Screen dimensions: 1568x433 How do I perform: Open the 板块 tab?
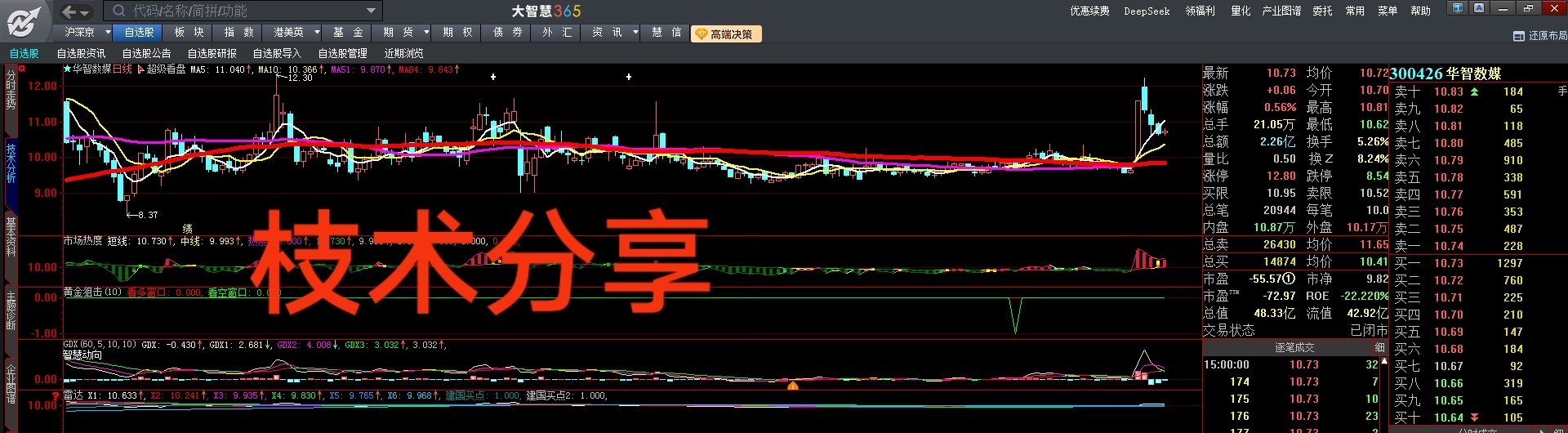click(189, 33)
